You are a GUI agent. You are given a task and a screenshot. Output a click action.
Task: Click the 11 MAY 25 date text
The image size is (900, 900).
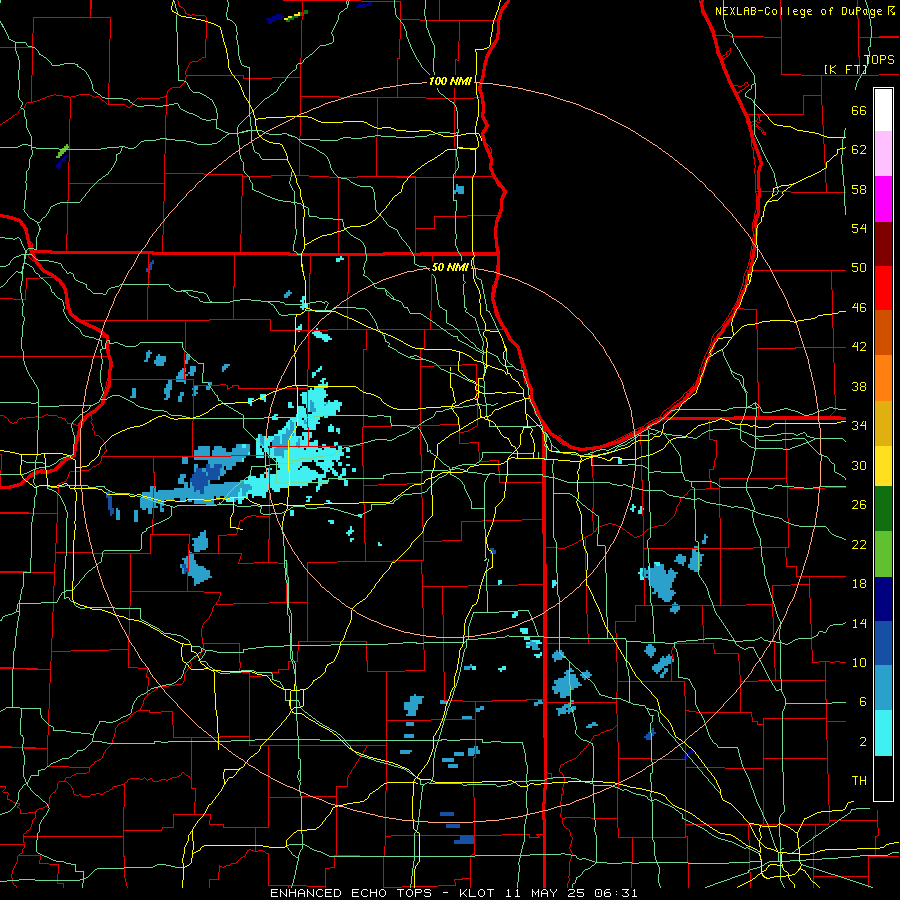[x=547, y=893]
